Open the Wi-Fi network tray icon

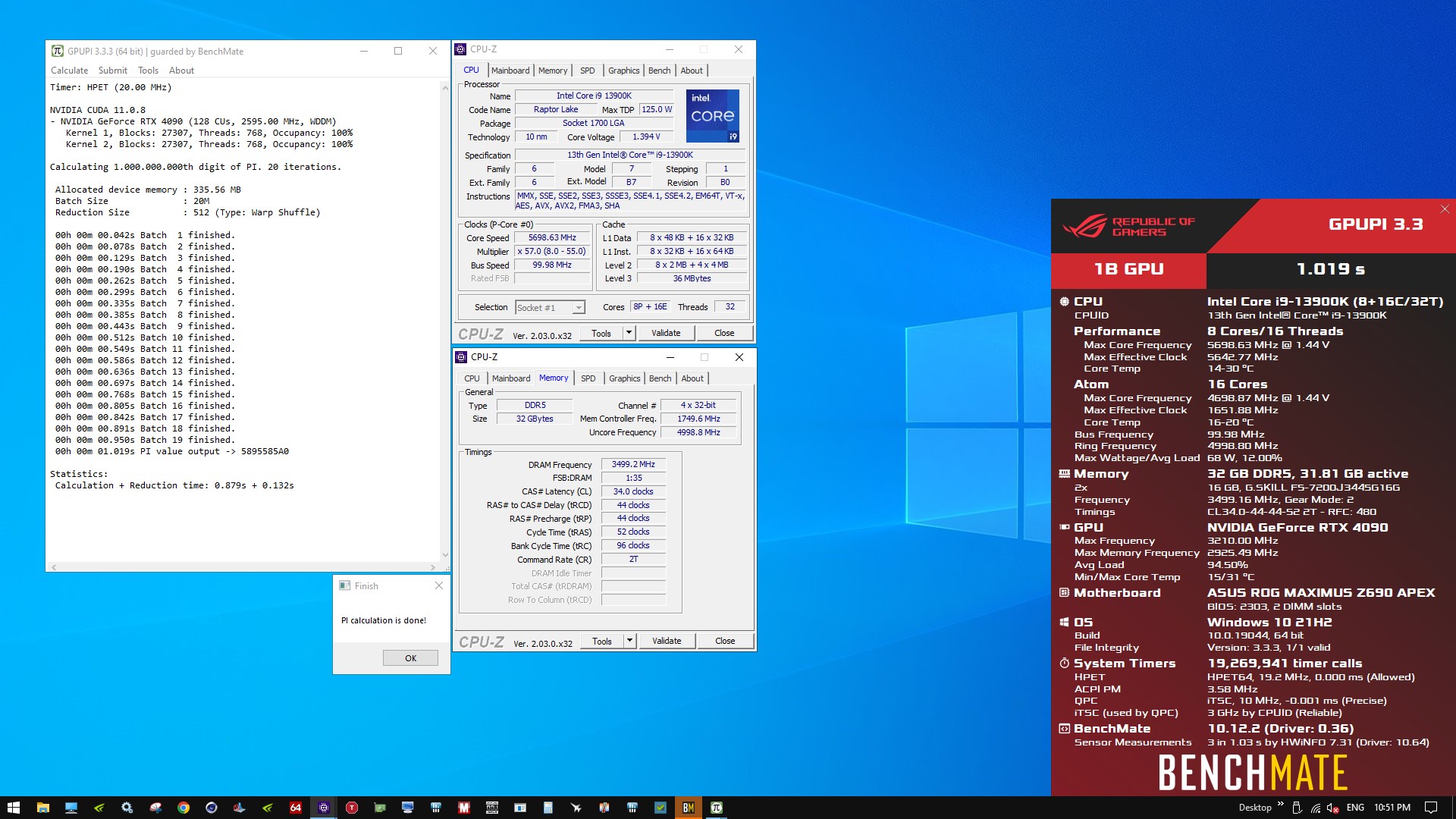point(1315,808)
